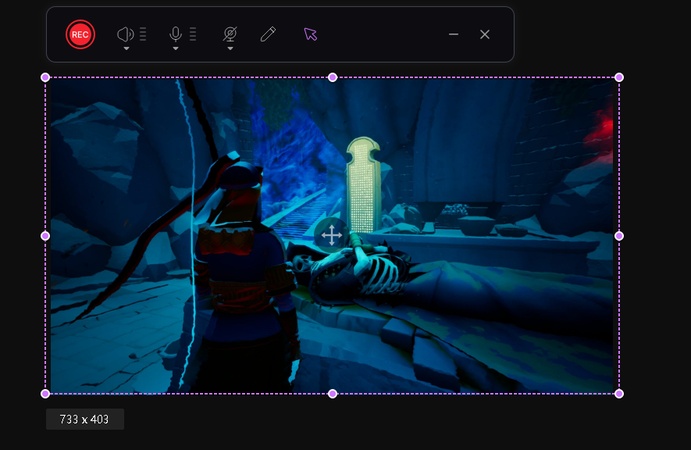Click the move crosshair in capture center

[x=331, y=236]
